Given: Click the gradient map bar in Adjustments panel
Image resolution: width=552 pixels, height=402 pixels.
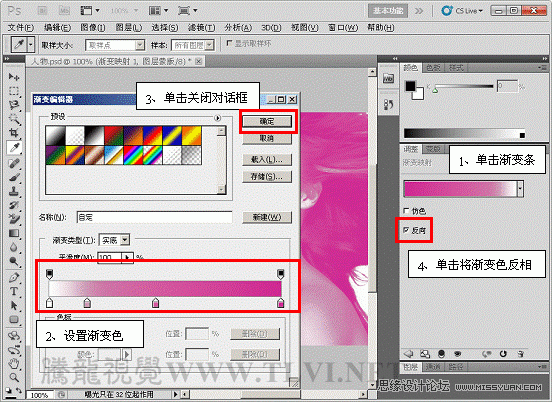Looking at the screenshot, I should 461,189.
